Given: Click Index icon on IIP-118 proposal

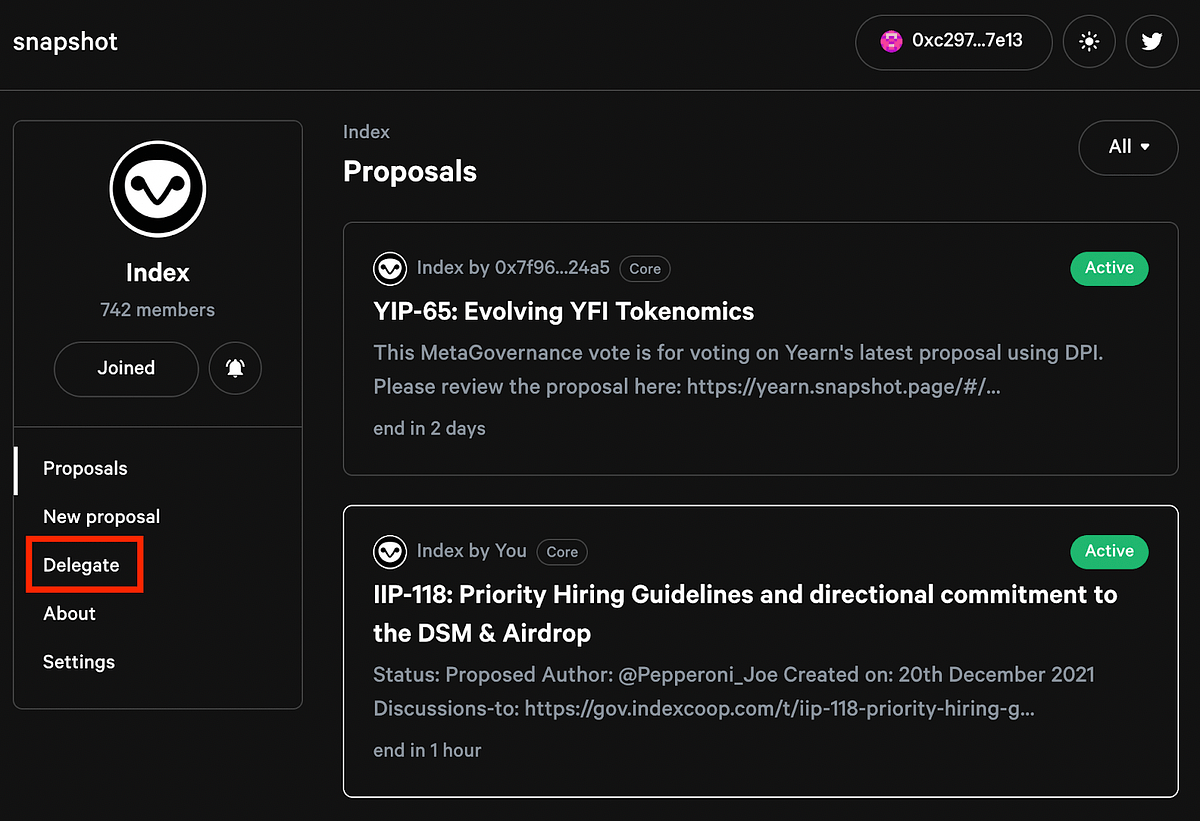Looking at the screenshot, I should tap(390, 551).
